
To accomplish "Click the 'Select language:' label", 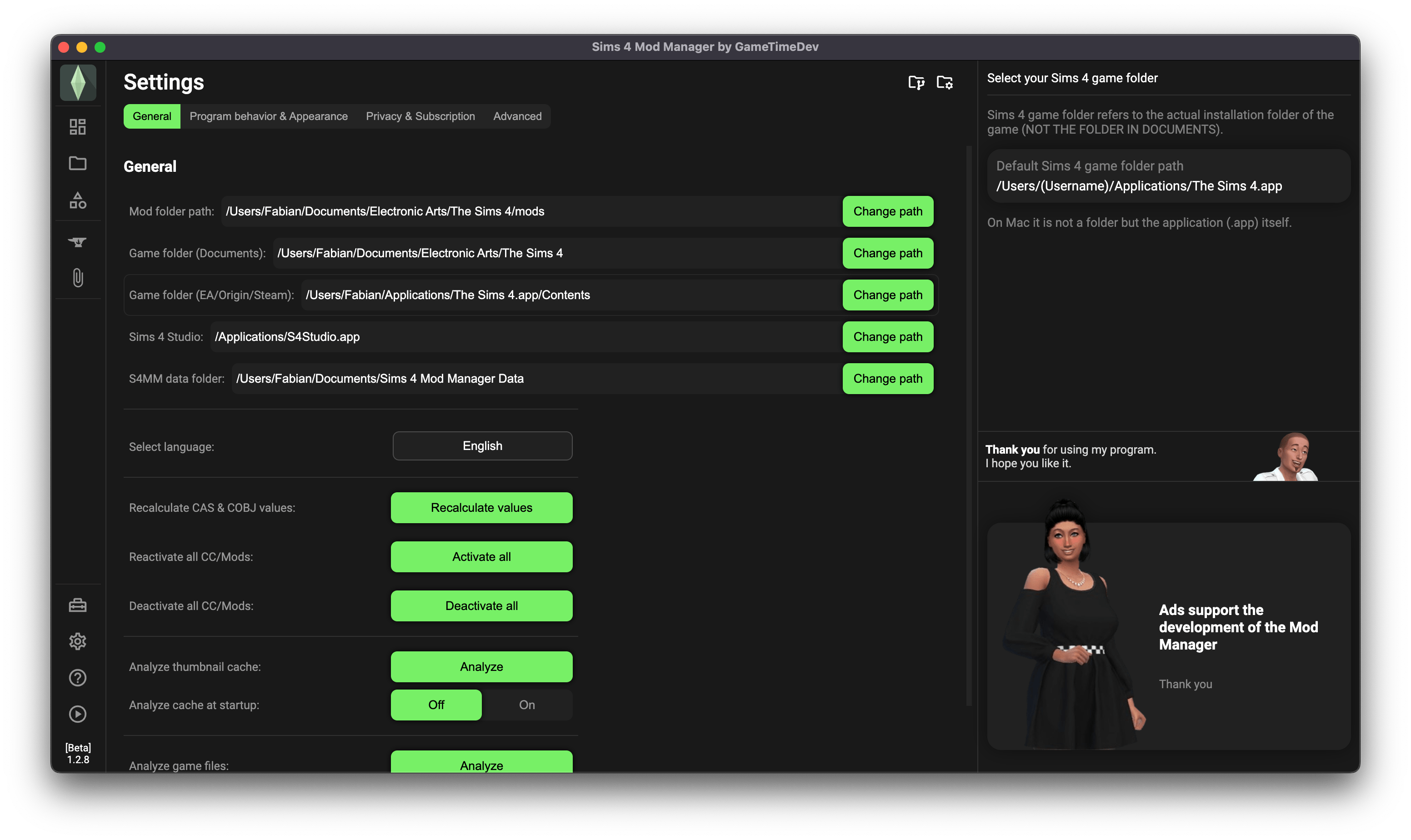I will click(171, 447).
